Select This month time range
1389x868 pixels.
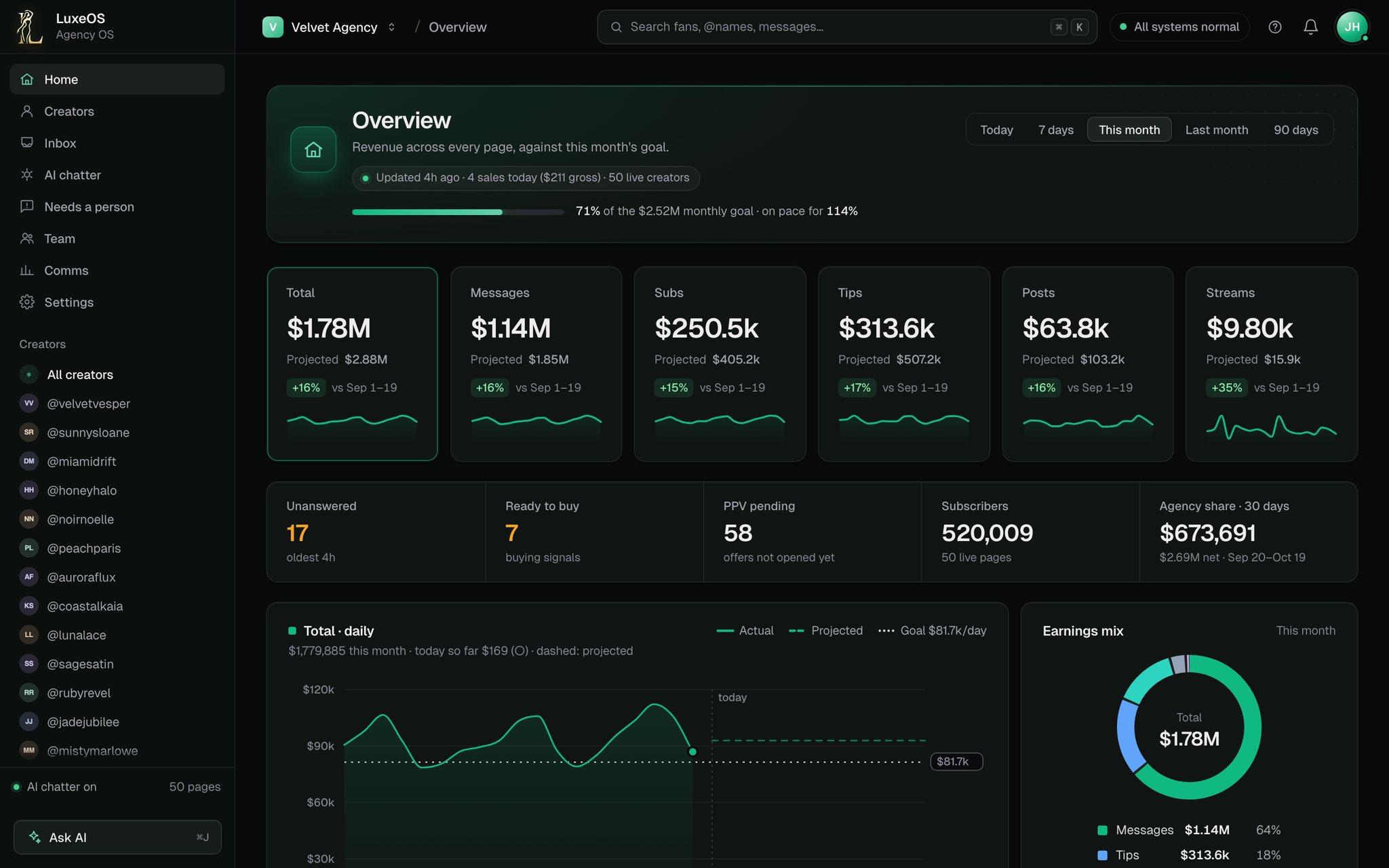[x=1129, y=130]
